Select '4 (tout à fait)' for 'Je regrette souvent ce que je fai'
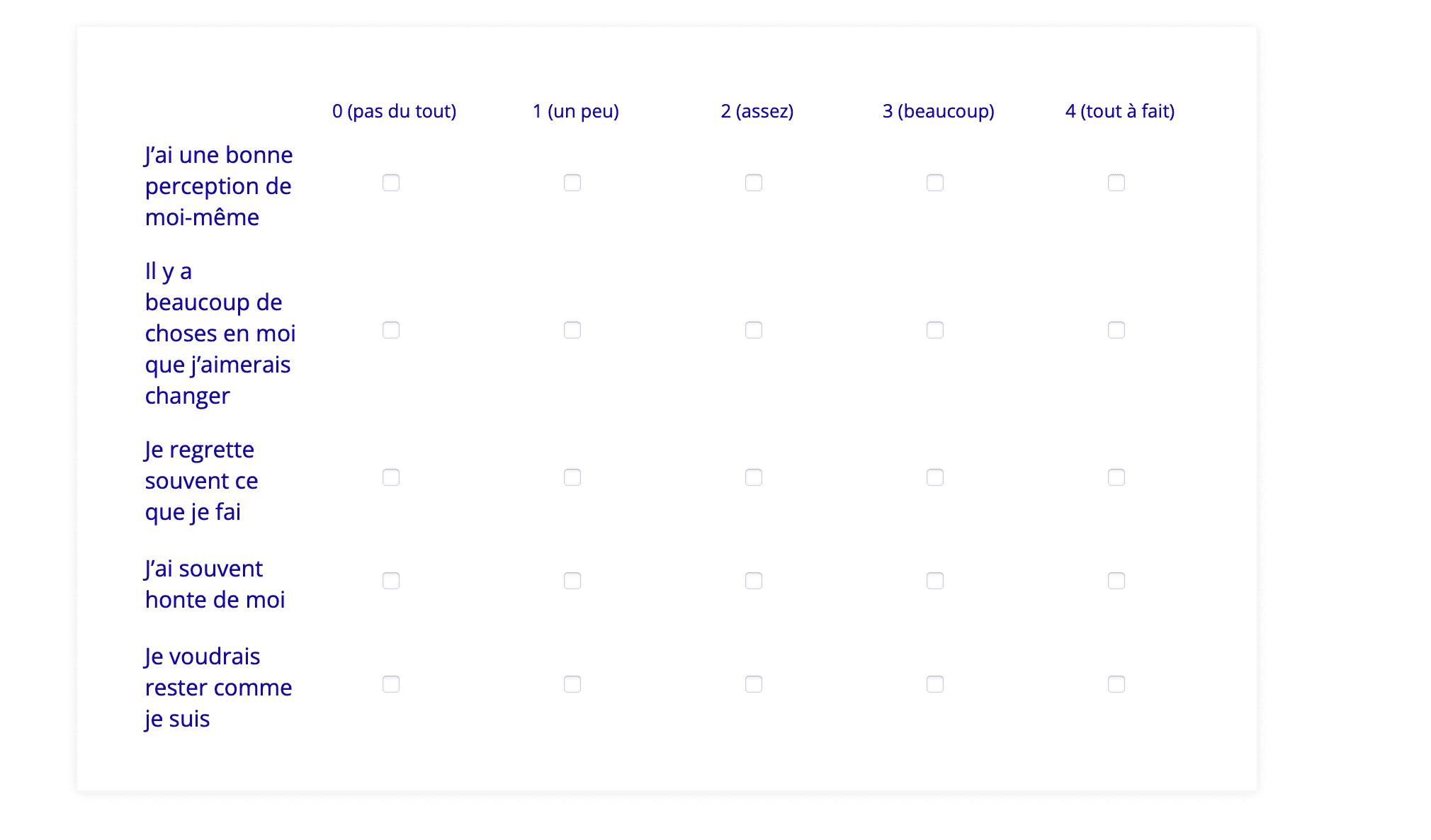 1116,477
